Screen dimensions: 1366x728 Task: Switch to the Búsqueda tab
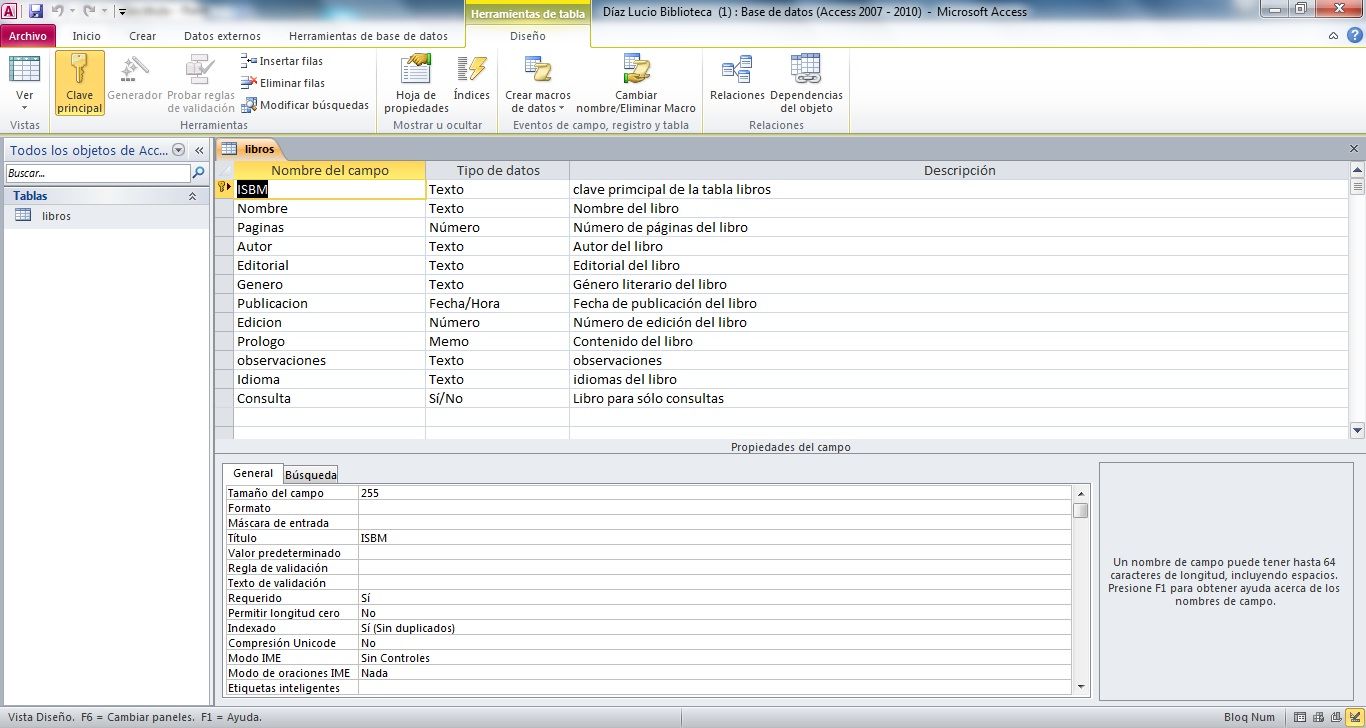tap(311, 475)
